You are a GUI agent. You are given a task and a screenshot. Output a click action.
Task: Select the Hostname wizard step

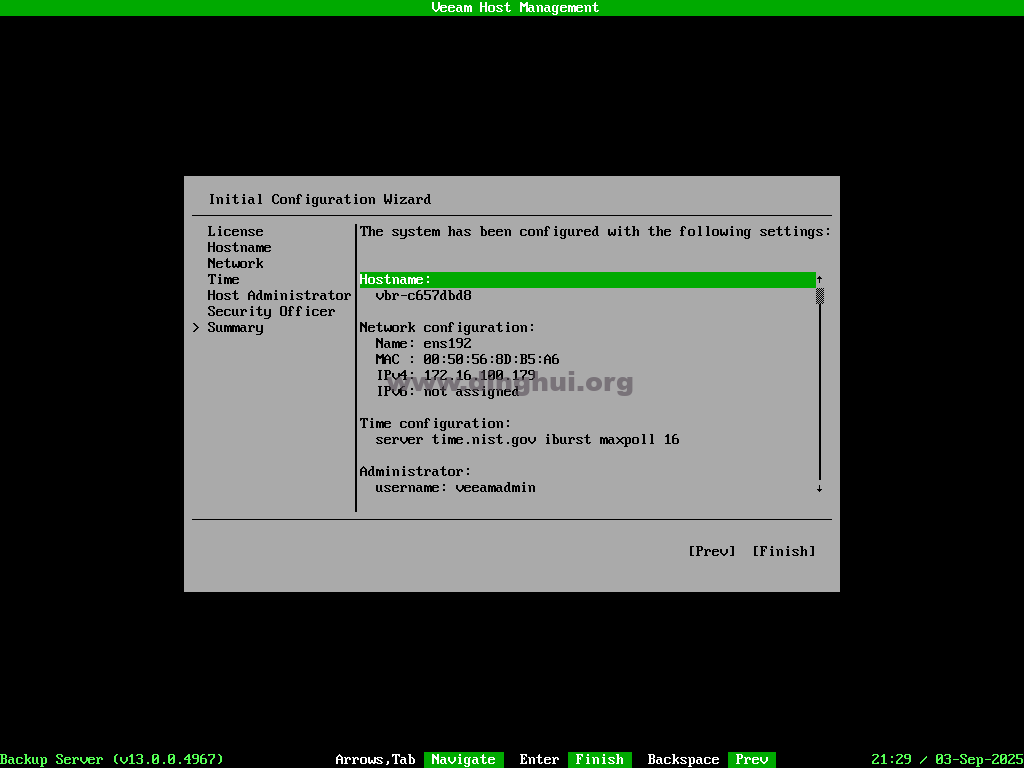click(x=239, y=248)
